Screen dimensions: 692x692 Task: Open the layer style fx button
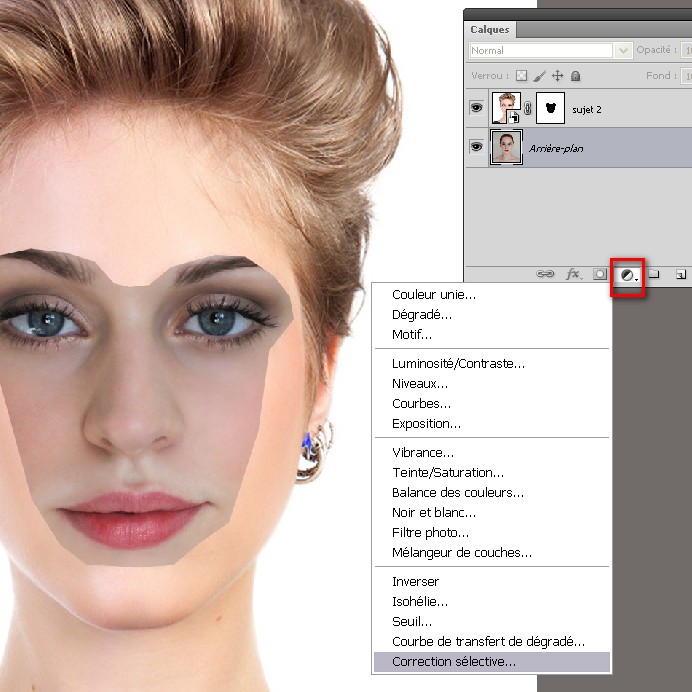tap(573, 275)
